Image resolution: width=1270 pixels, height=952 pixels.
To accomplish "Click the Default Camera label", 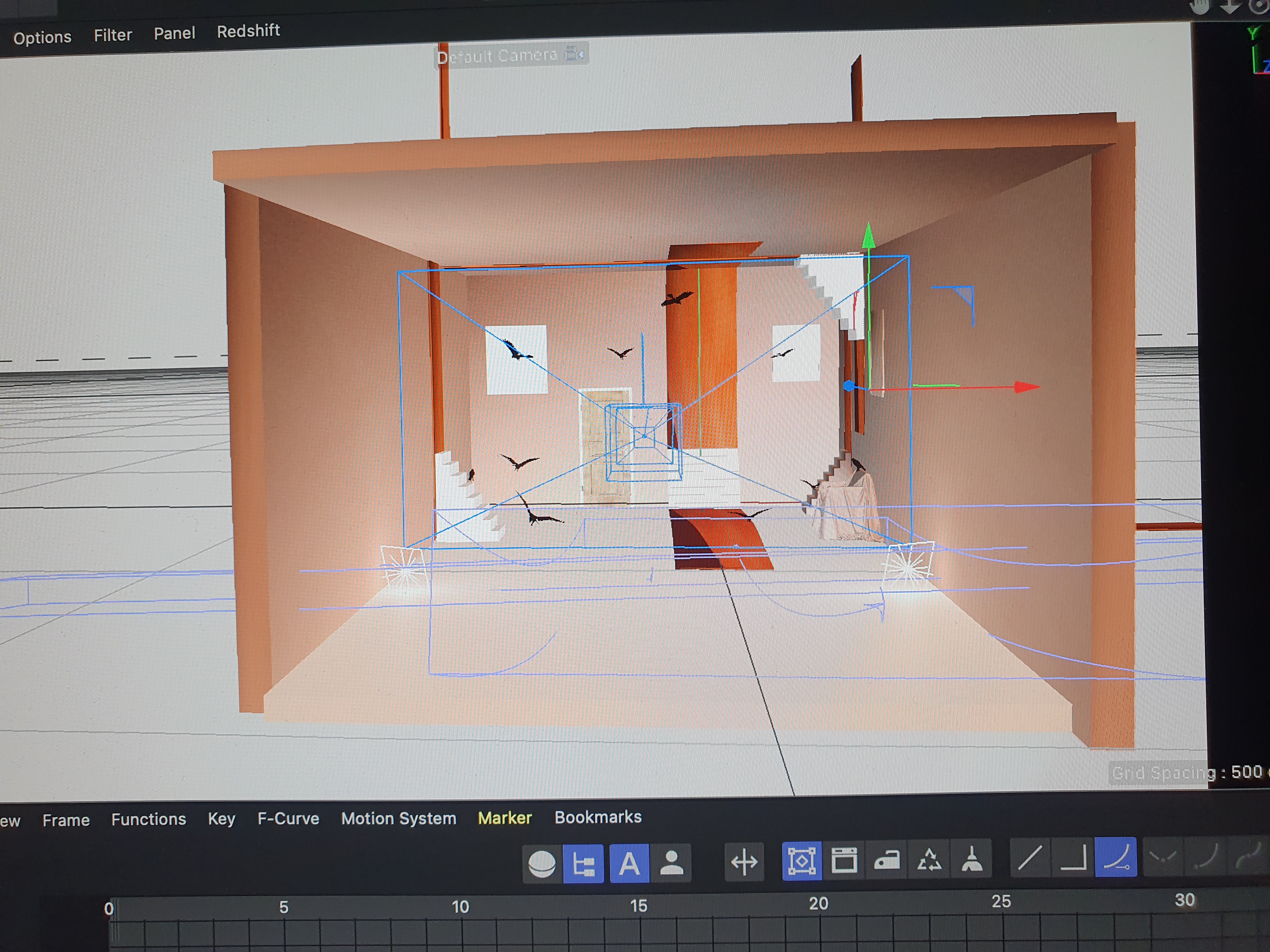I will pyautogui.click(x=497, y=56).
